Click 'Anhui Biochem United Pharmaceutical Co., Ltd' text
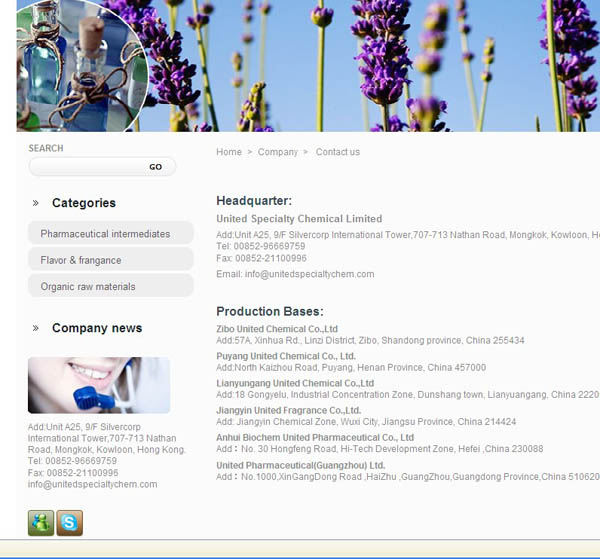The height and width of the screenshot is (559, 600). tap(315, 437)
